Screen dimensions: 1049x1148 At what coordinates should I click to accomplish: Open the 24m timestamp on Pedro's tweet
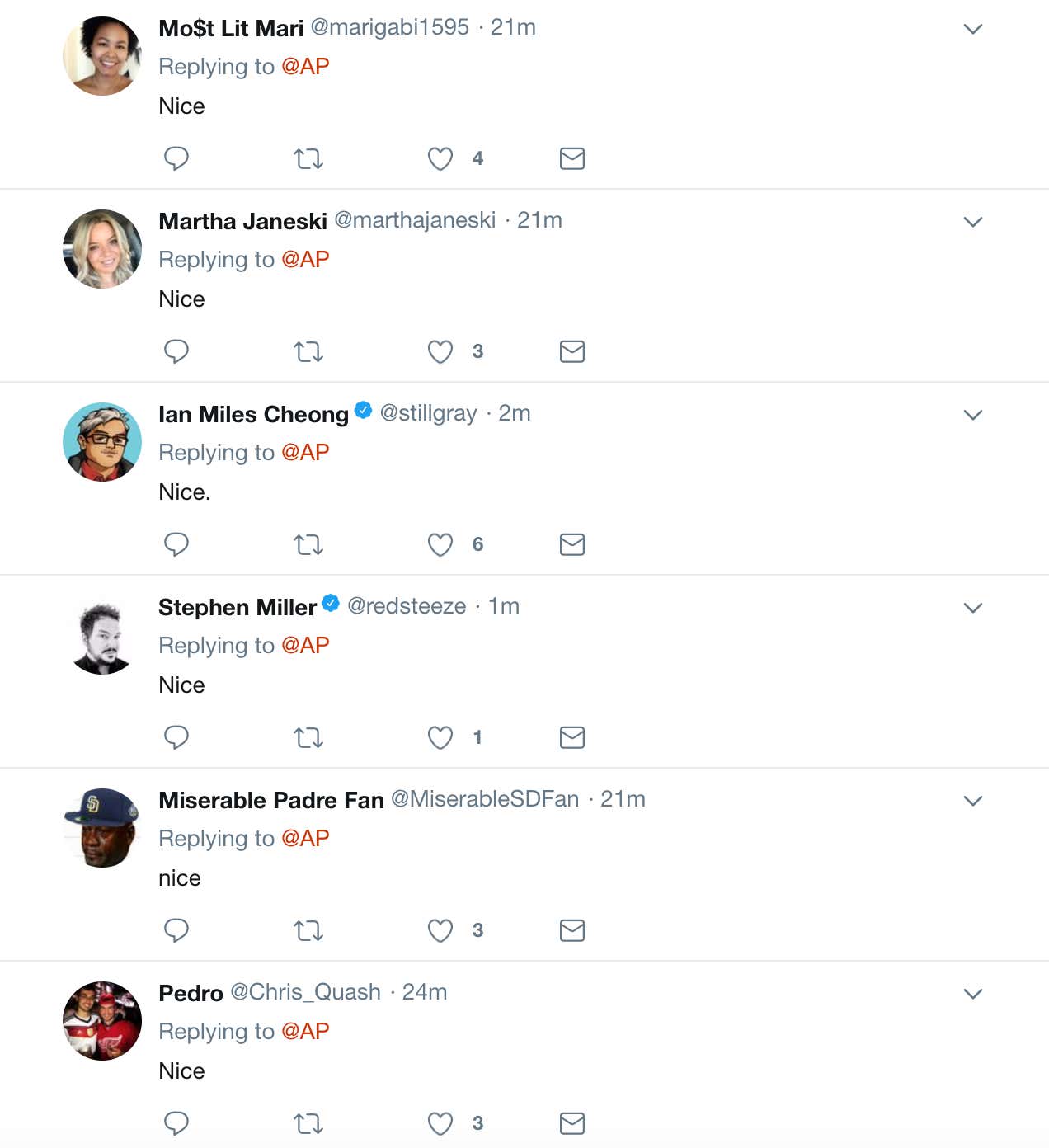coord(425,992)
